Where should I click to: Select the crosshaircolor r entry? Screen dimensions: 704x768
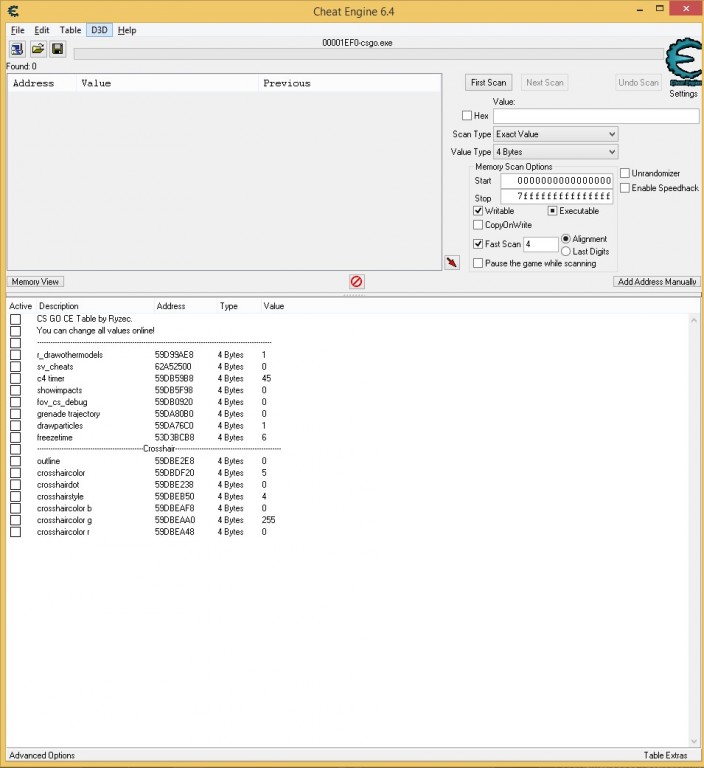click(x=63, y=531)
